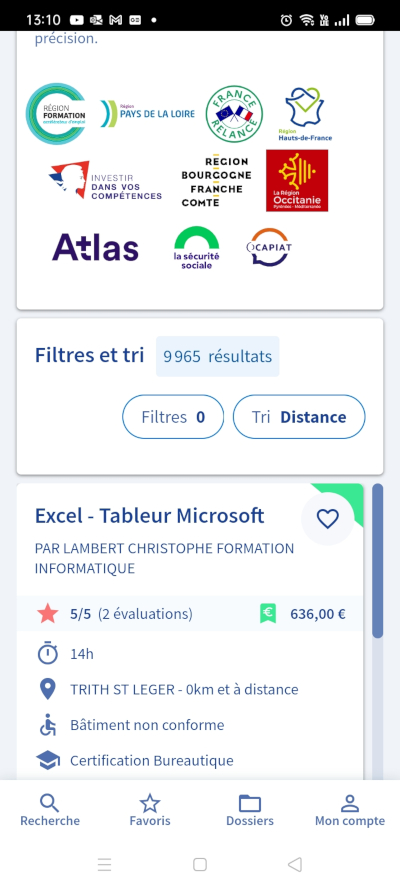Viewport: 400px width, 889px height.
Task: Tap the Android back navigation triangle
Action: [295, 864]
